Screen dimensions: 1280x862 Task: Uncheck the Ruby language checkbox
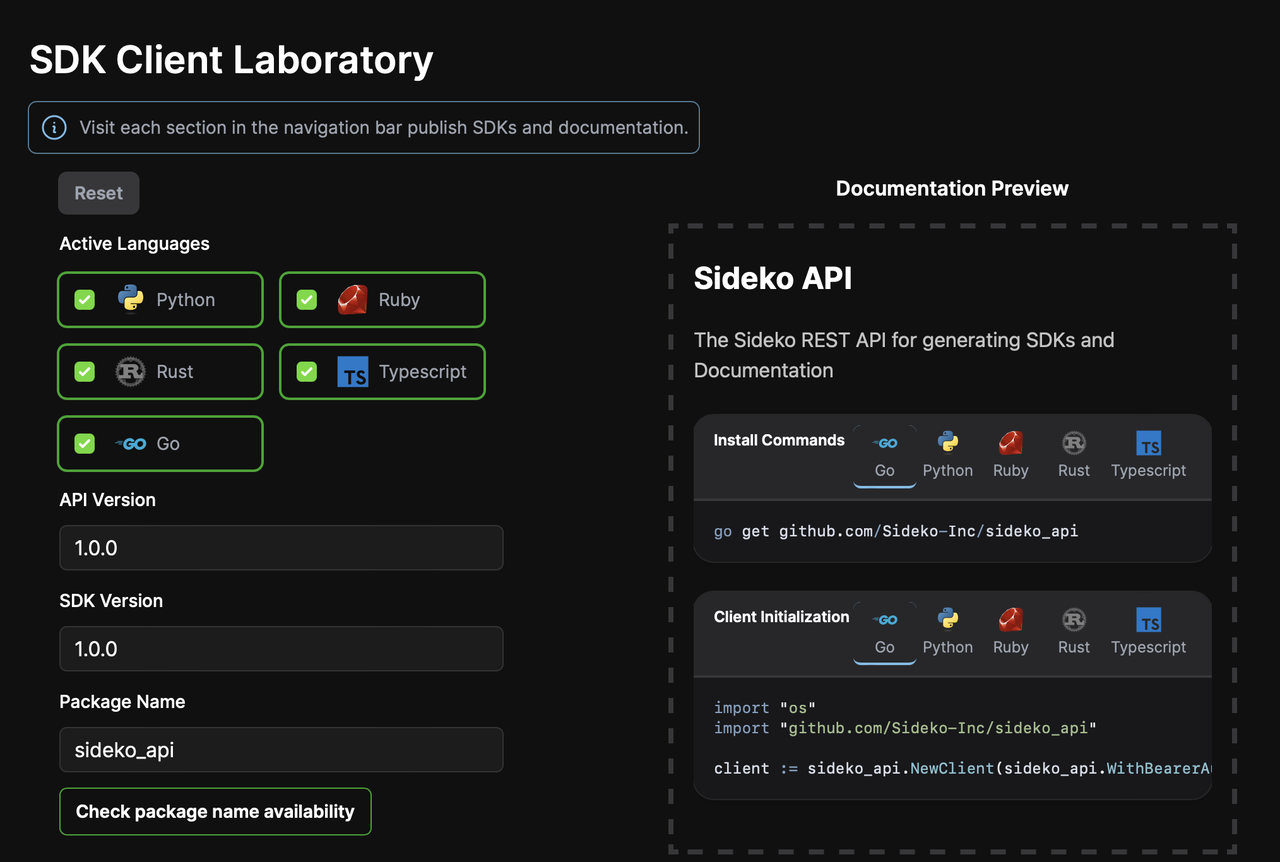coord(307,300)
